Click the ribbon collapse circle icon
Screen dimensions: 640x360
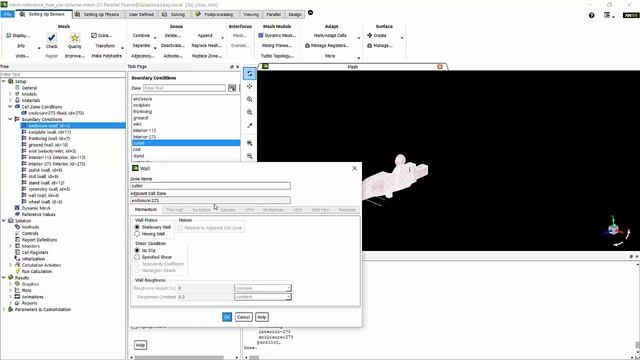[x=311, y=13]
